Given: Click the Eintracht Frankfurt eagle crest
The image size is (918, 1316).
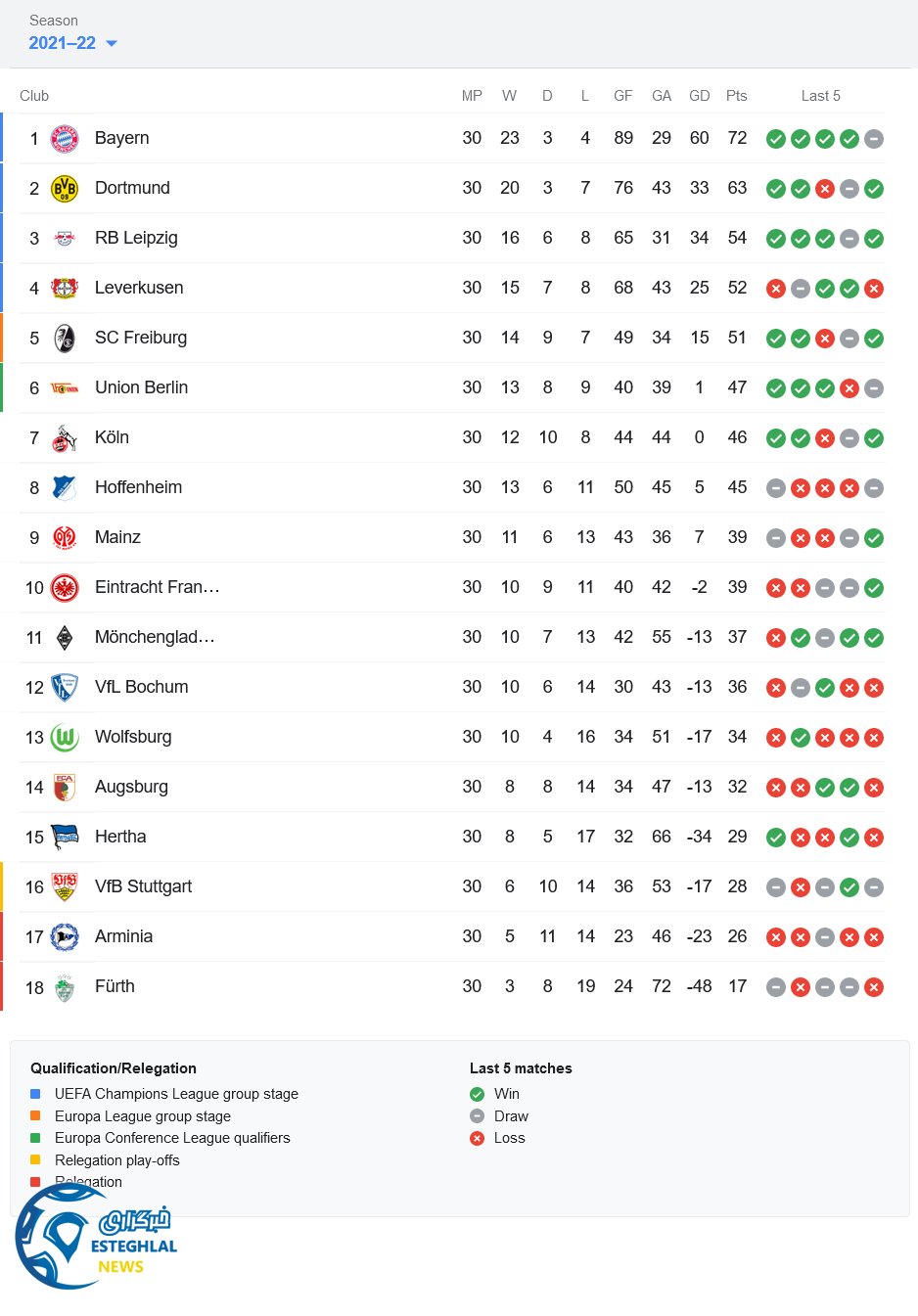Looking at the screenshot, I should (x=65, y=588).
